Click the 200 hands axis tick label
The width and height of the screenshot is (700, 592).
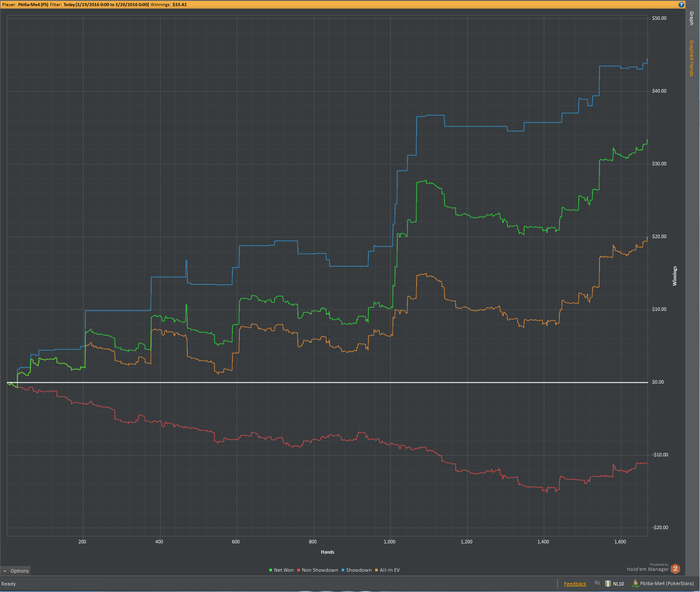click(82, 542)
